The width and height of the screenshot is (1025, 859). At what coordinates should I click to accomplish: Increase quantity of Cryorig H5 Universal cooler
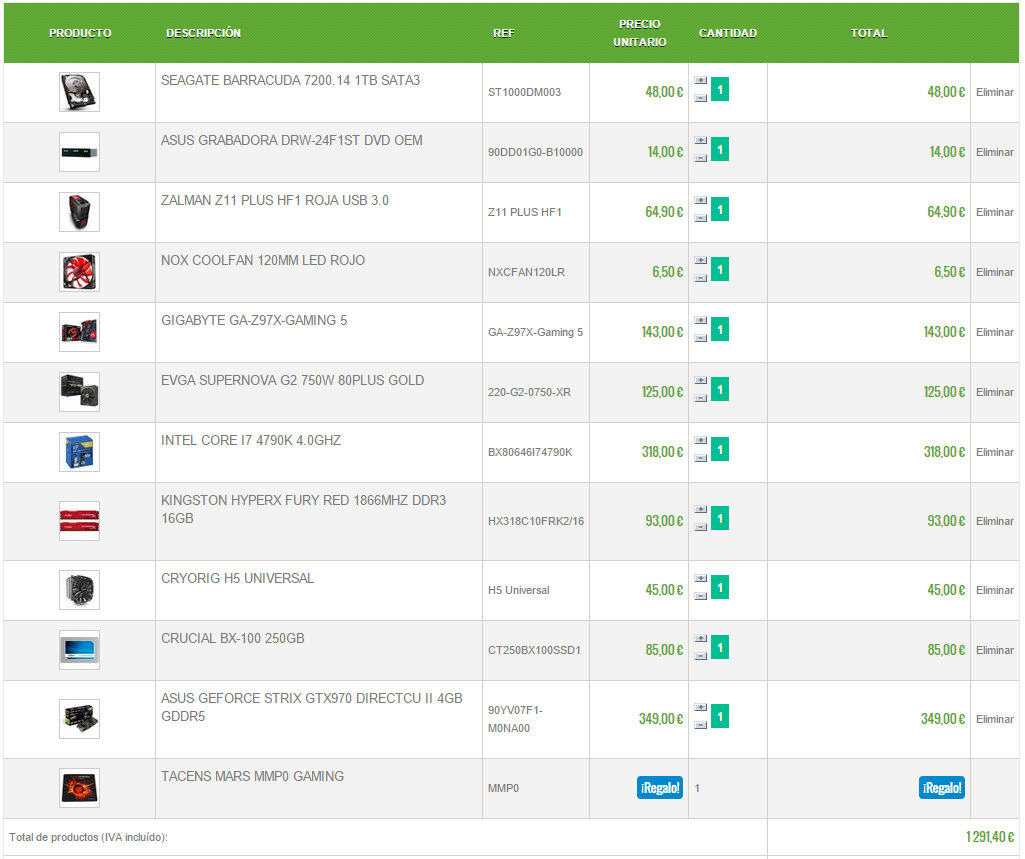click(x=700, y=579)
